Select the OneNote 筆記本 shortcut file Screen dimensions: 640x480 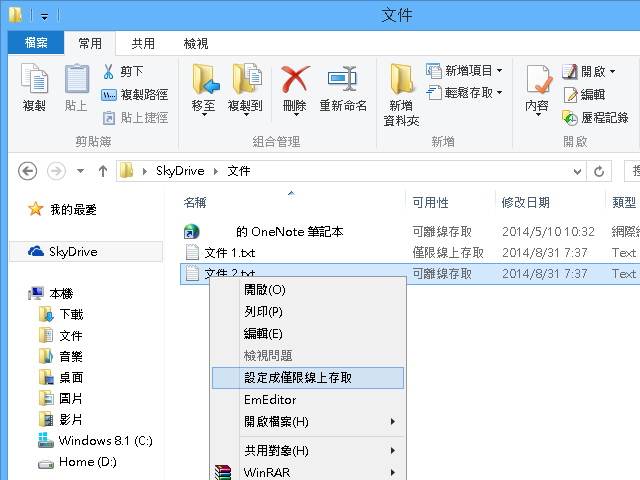point(263,232)
